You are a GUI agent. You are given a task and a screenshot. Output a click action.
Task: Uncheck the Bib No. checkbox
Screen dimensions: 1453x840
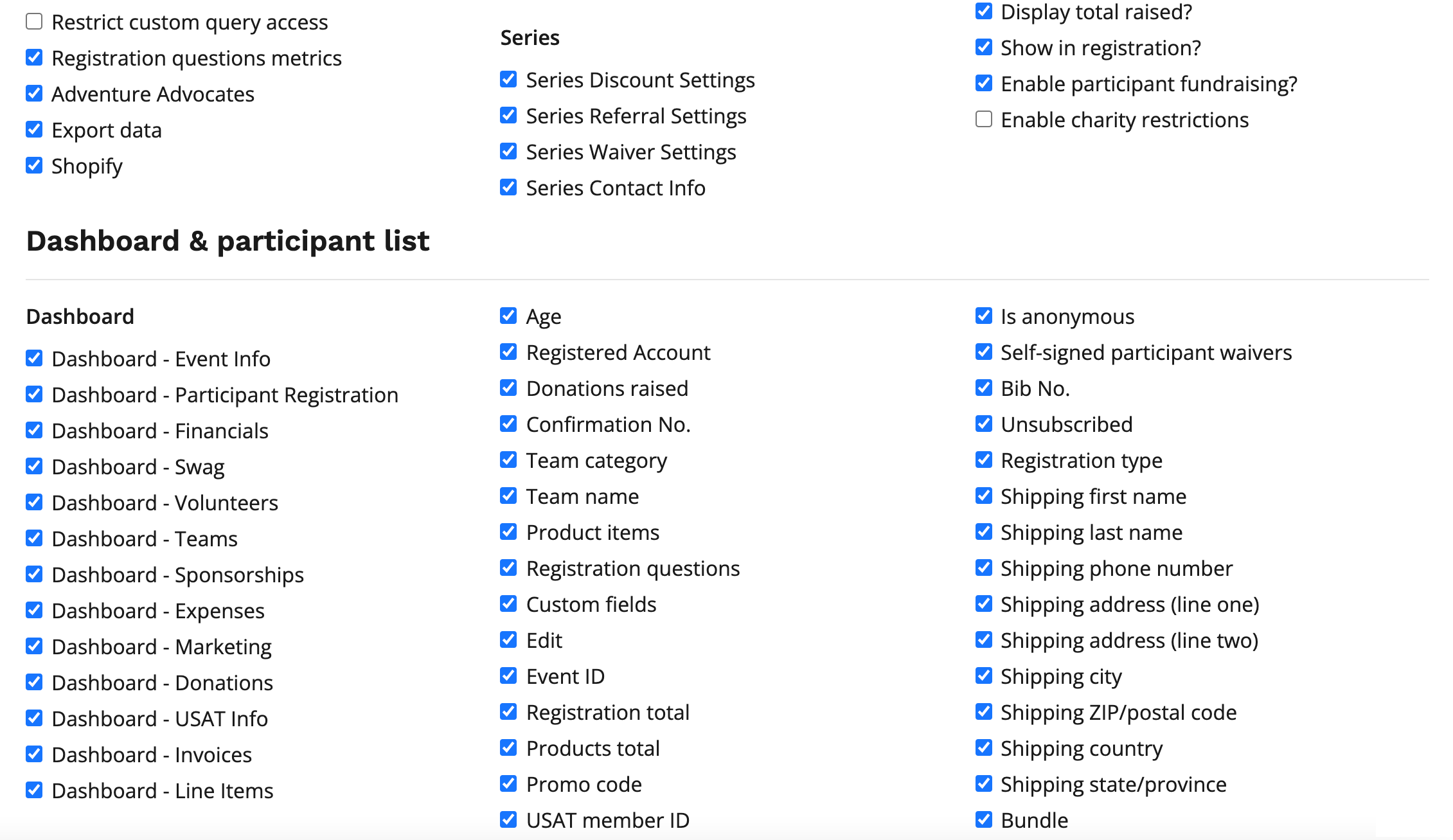coord(983,388)
